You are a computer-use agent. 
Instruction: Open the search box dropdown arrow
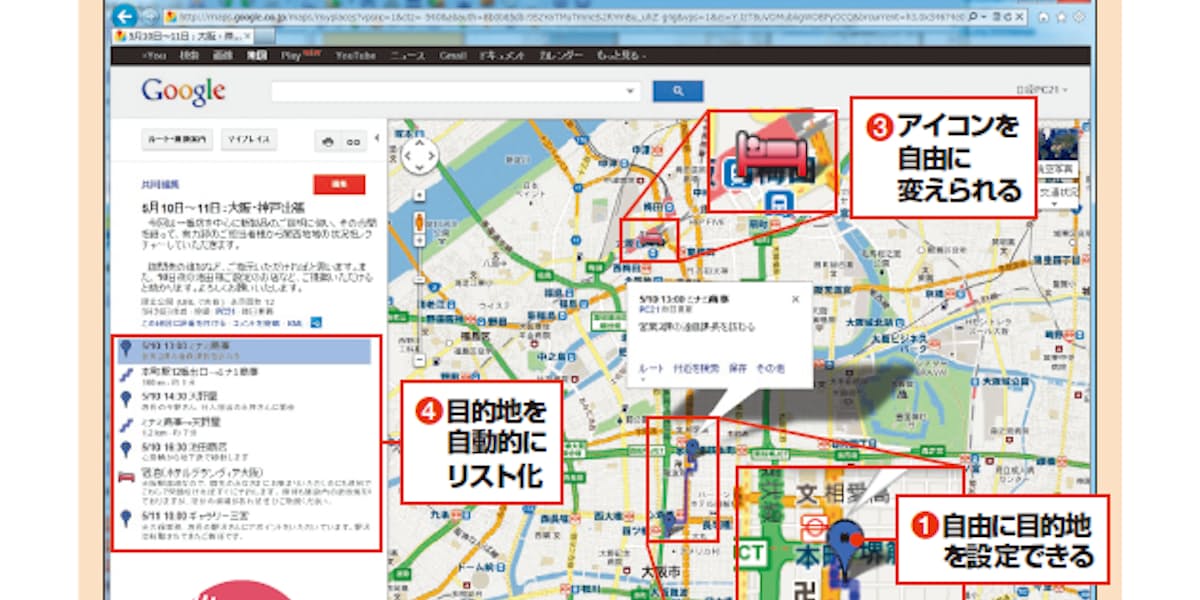[630, 91]
